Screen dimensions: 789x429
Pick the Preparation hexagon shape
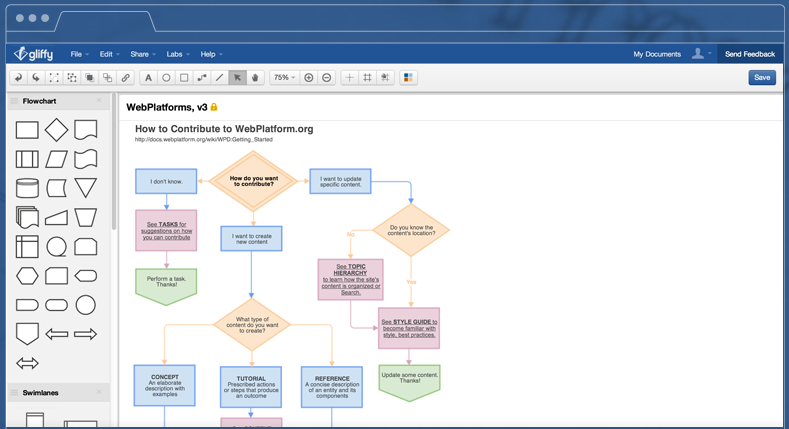pyautogui.click(x=27, y=276)
